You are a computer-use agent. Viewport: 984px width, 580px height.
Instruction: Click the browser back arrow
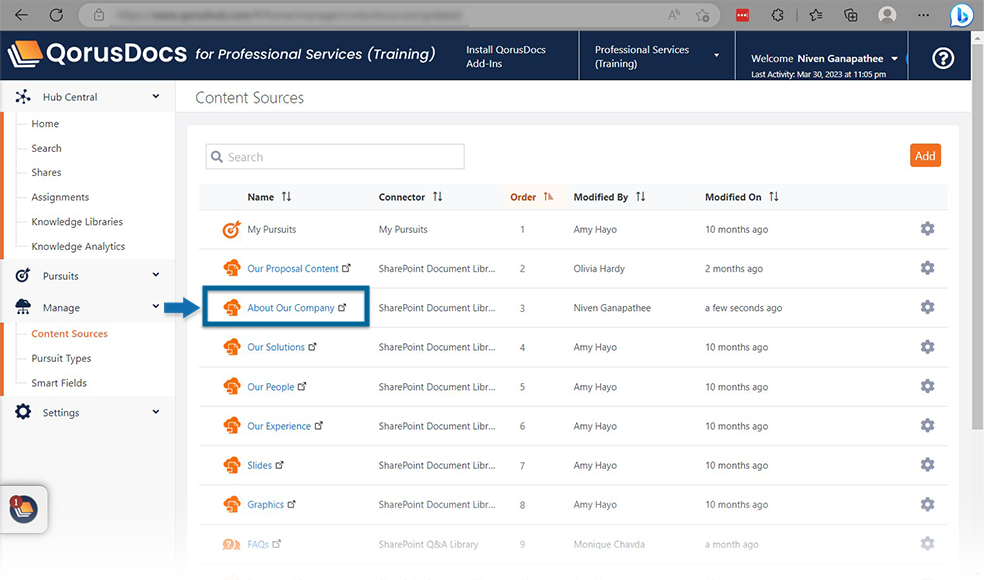21,15
